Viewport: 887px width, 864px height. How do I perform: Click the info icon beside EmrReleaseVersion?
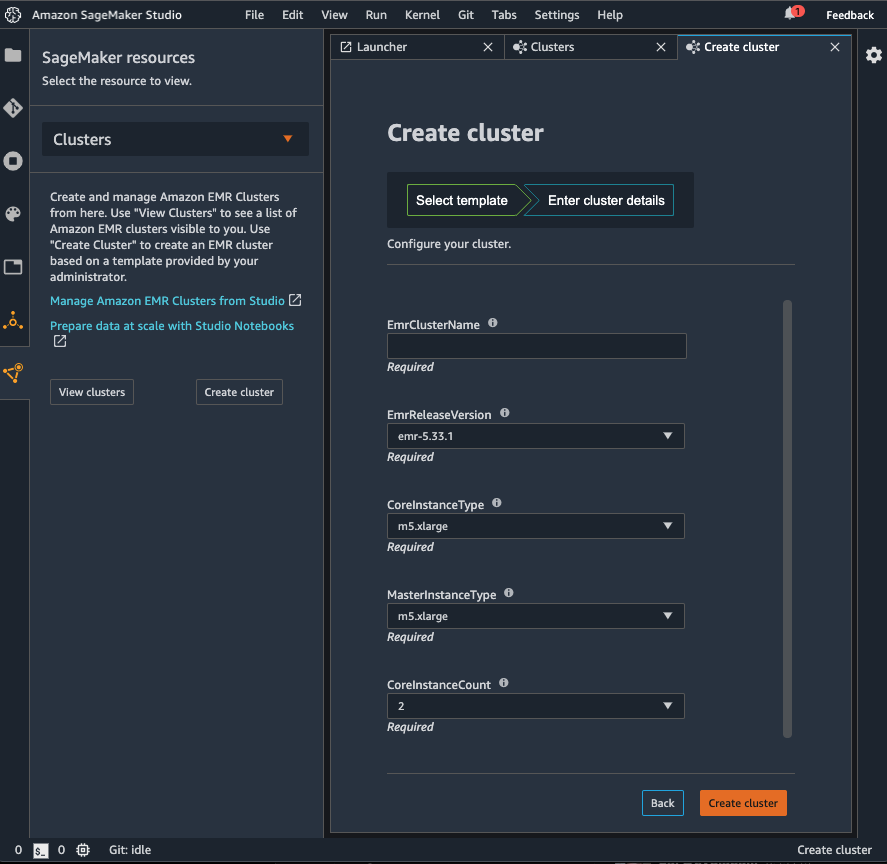[505, 413]
